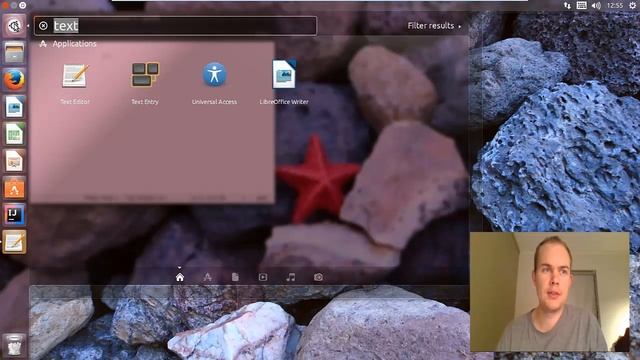Open the keyboard layout indicator

[x=582, y=5]
